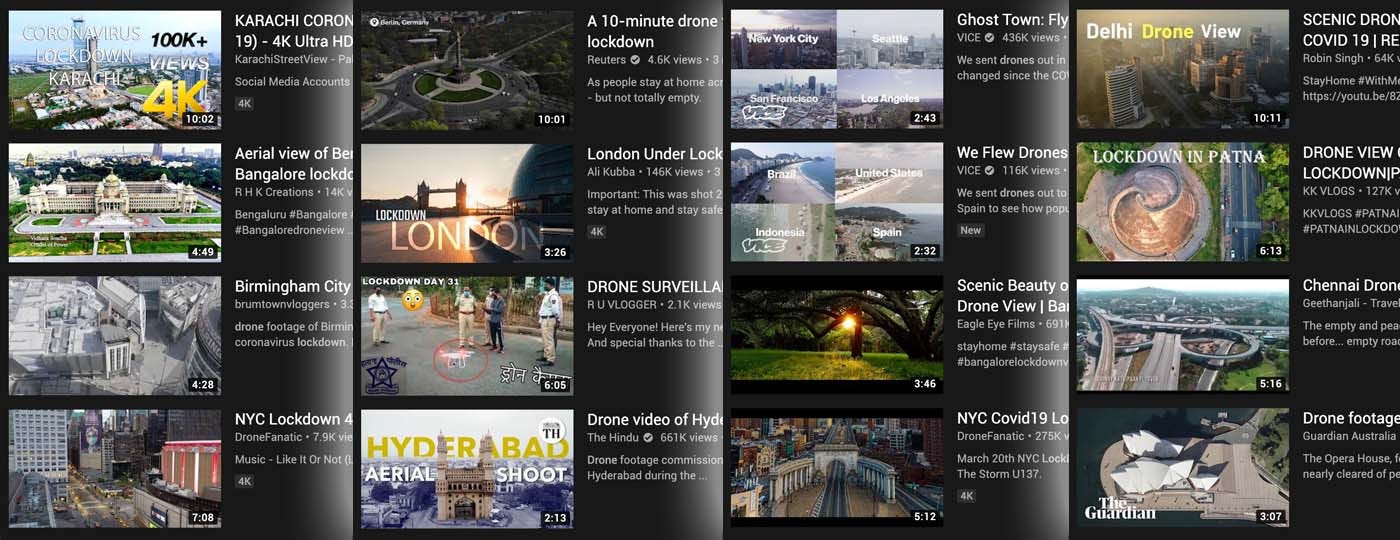This screenshot has height=540, width=1400.
Task: Click 4K badge under NYC Lockdown 4 video
Action: (x=245, y=481)
